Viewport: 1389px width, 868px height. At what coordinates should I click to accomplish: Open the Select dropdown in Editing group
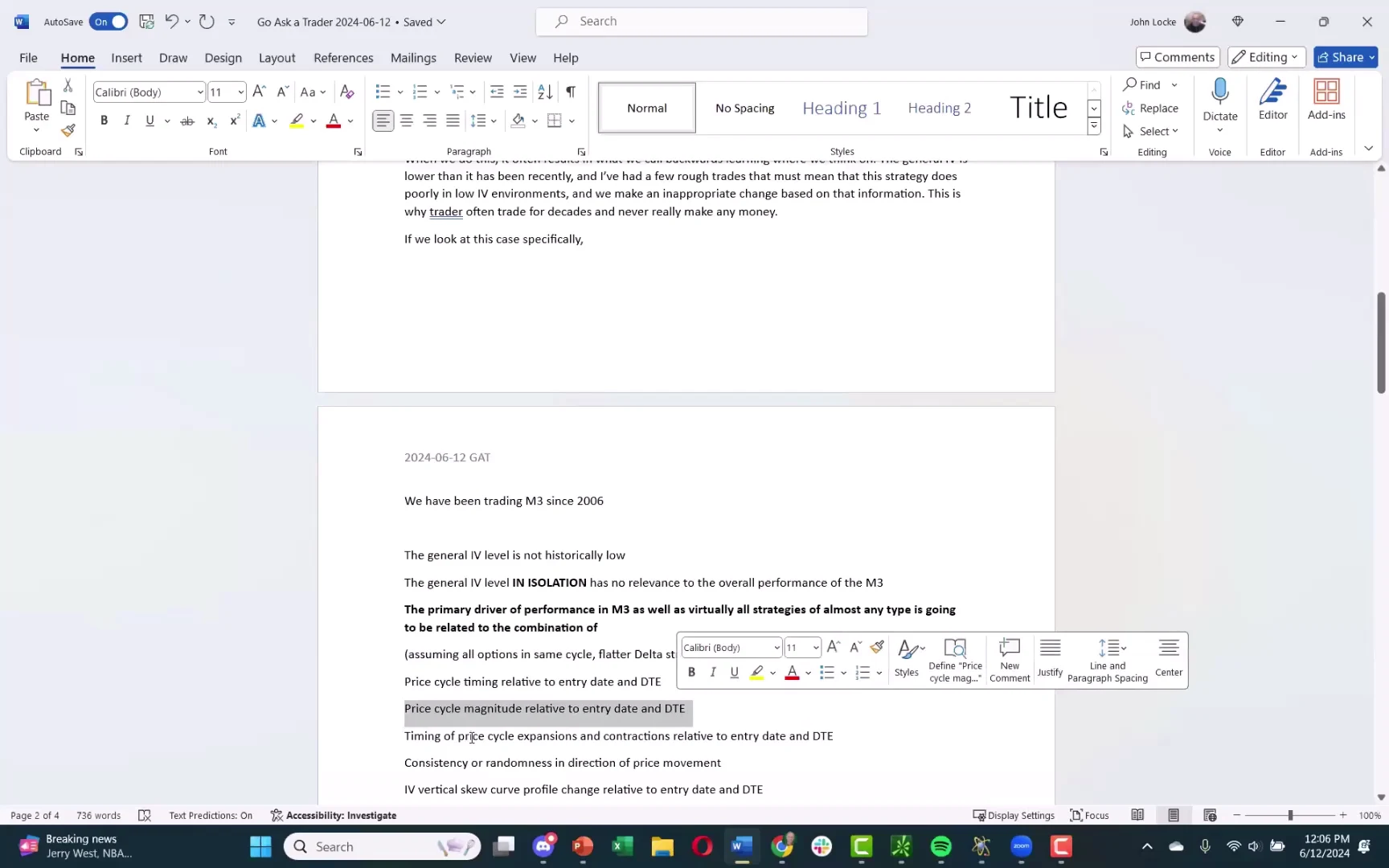pos(1150,131)
